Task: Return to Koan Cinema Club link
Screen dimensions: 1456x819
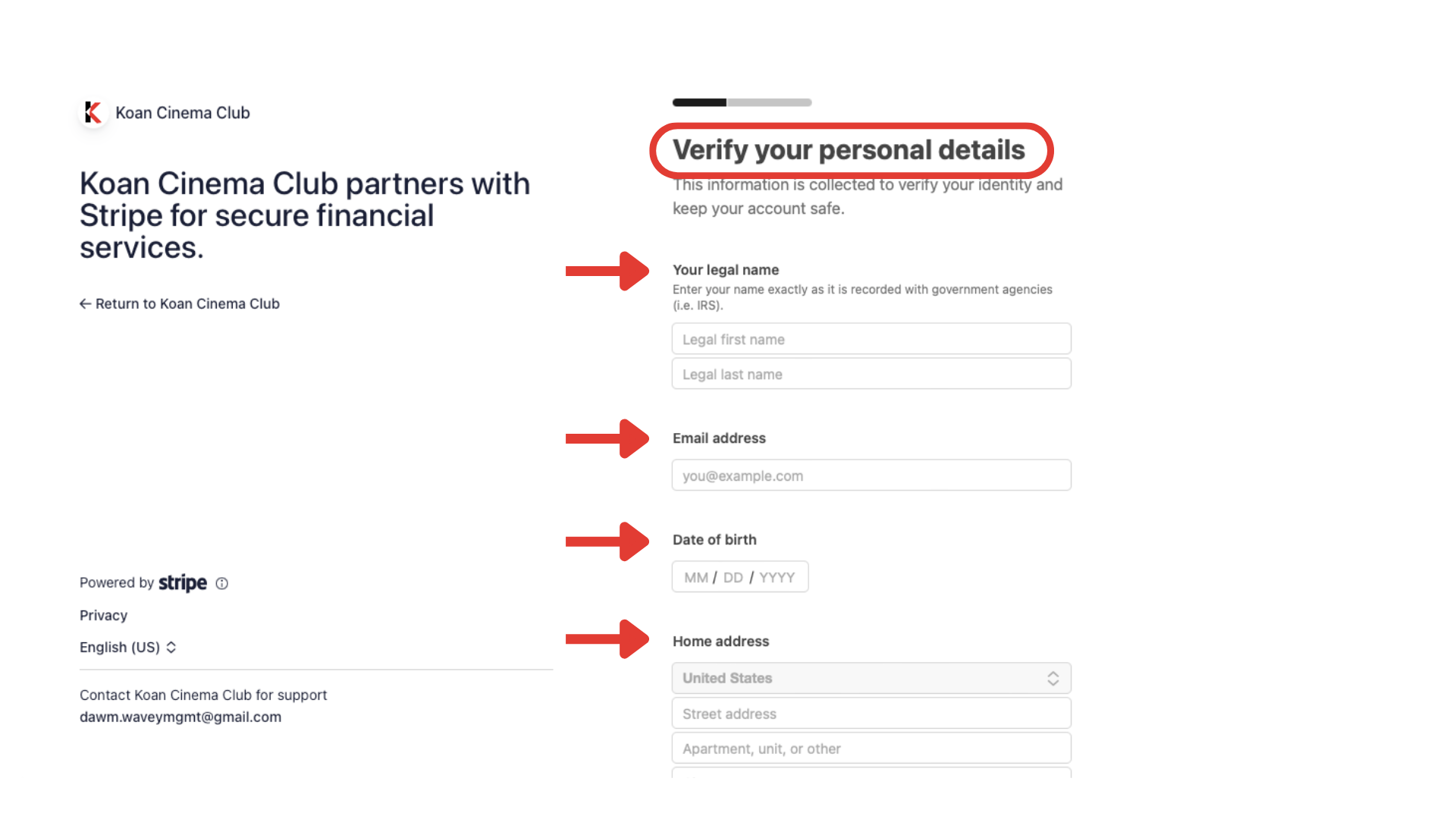Action: coord(180,303)
